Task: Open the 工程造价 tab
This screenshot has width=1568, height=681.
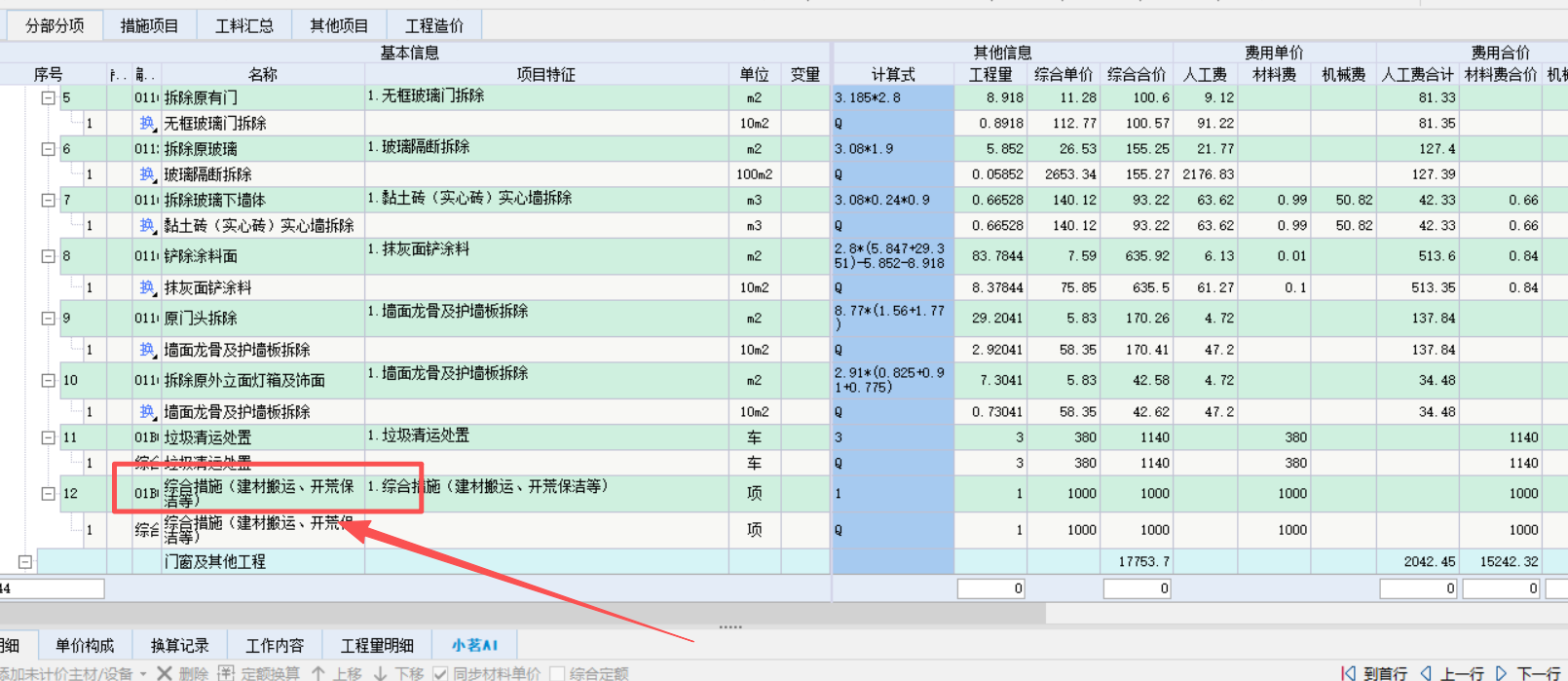Action: pyautogui.click(x=434, y=25)
